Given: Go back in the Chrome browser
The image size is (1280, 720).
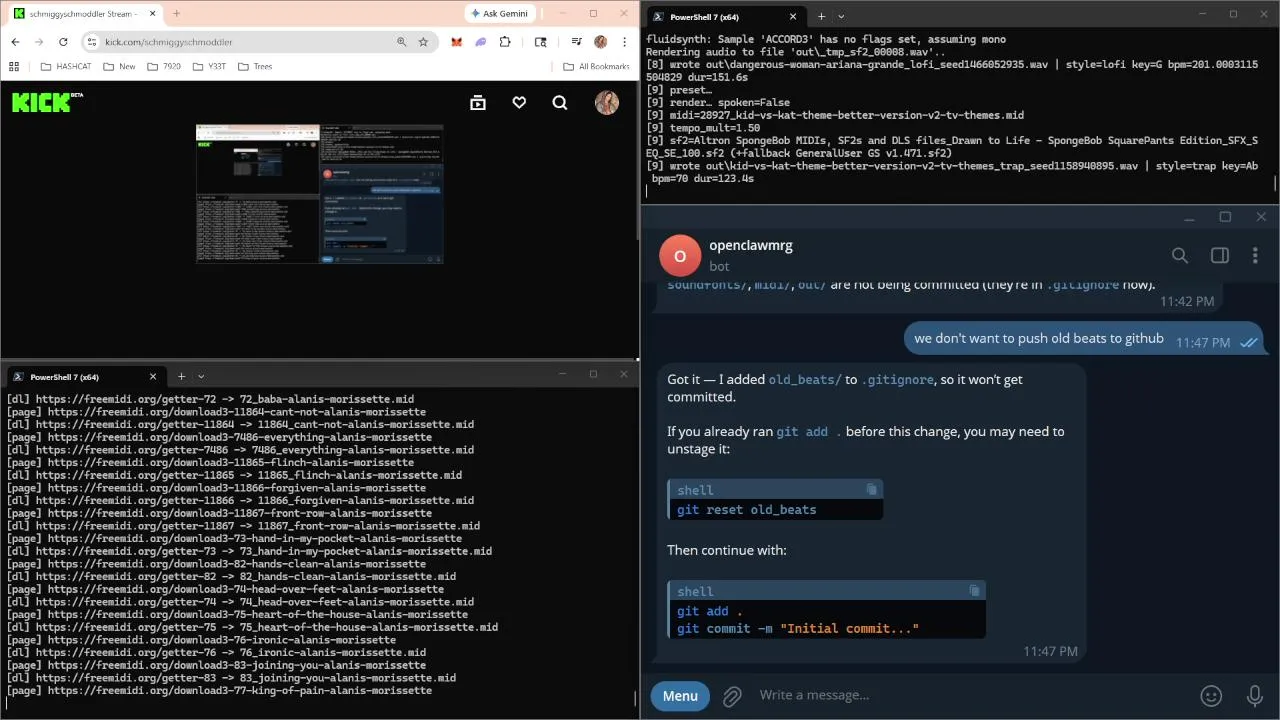Looking at the screenshot, I should 15,42.
